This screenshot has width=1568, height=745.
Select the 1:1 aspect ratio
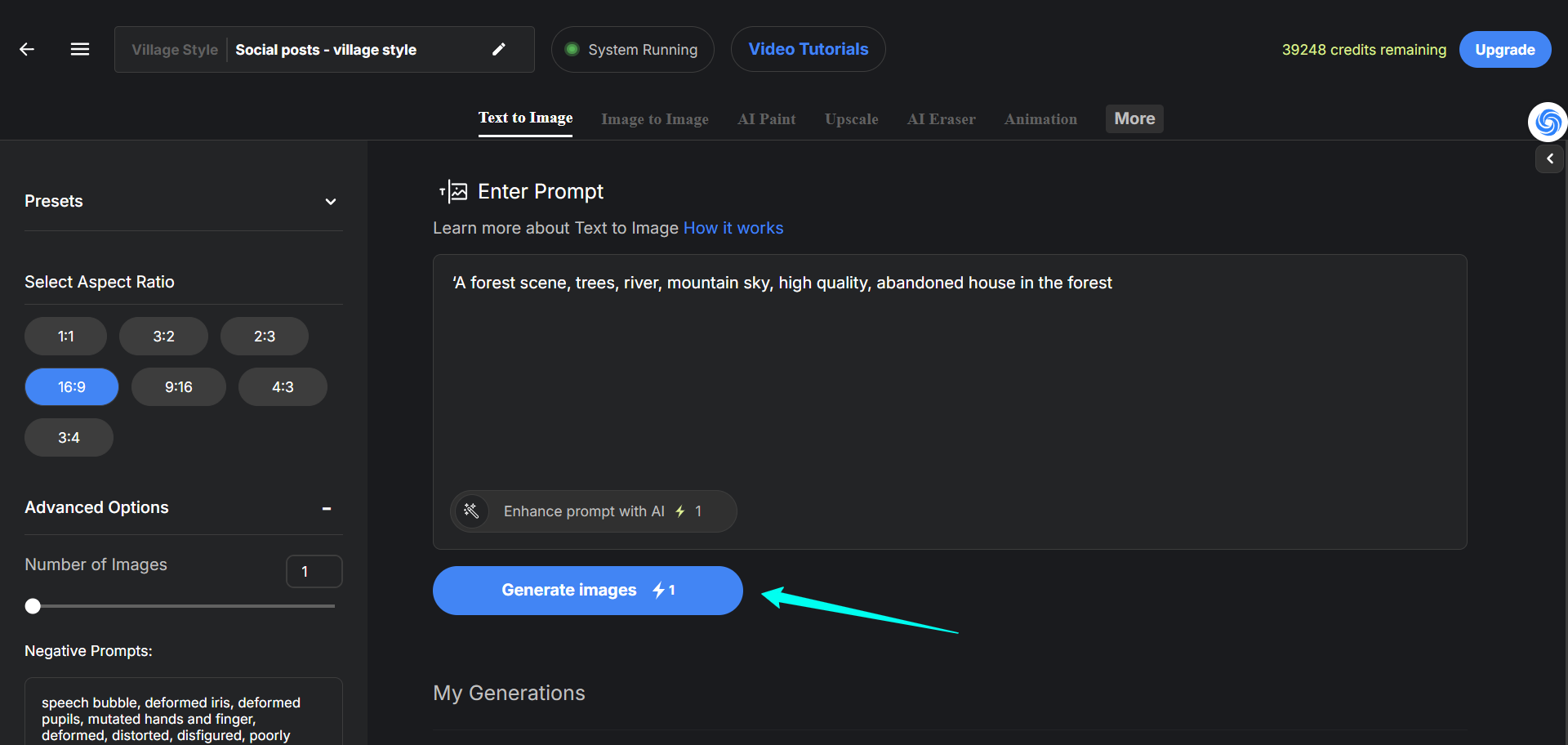pyautogui.click(x=65, y=337)
